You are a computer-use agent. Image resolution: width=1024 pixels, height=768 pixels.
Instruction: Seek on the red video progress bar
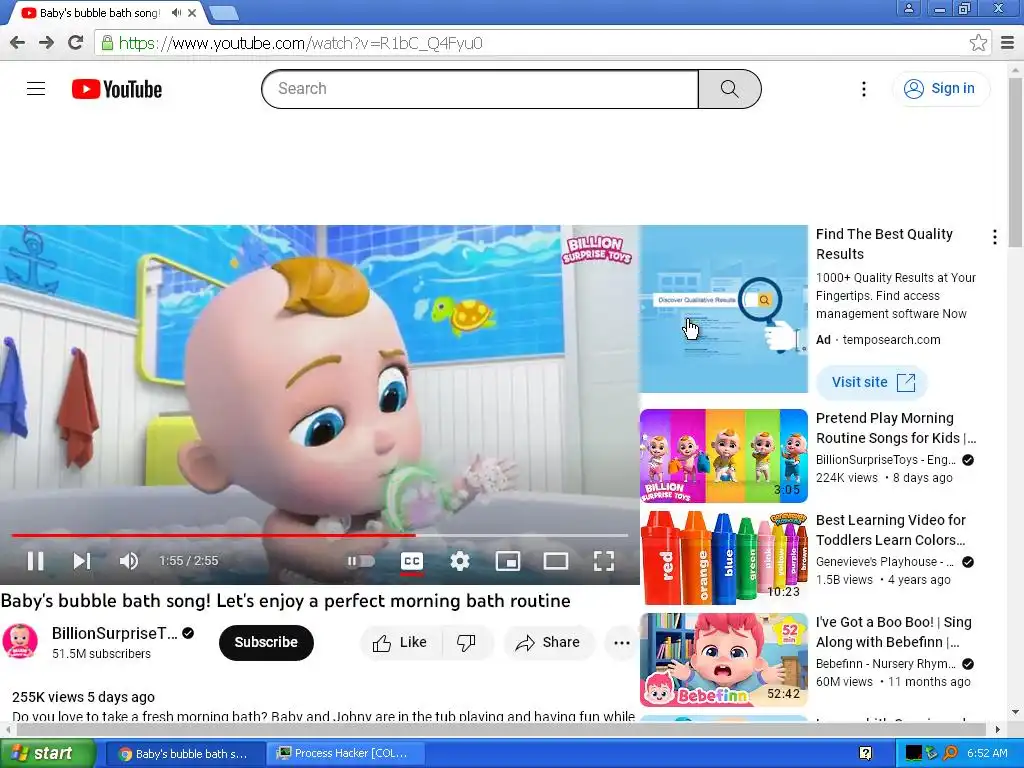(319, 535)
